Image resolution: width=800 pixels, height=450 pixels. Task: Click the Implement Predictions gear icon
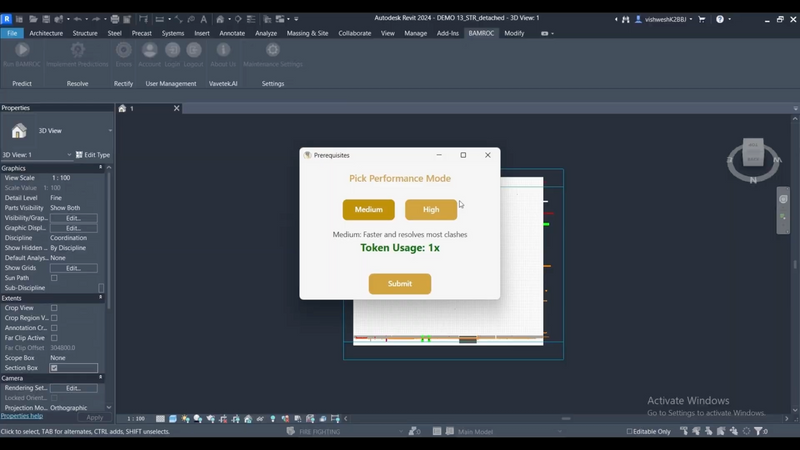click(78, 49)
